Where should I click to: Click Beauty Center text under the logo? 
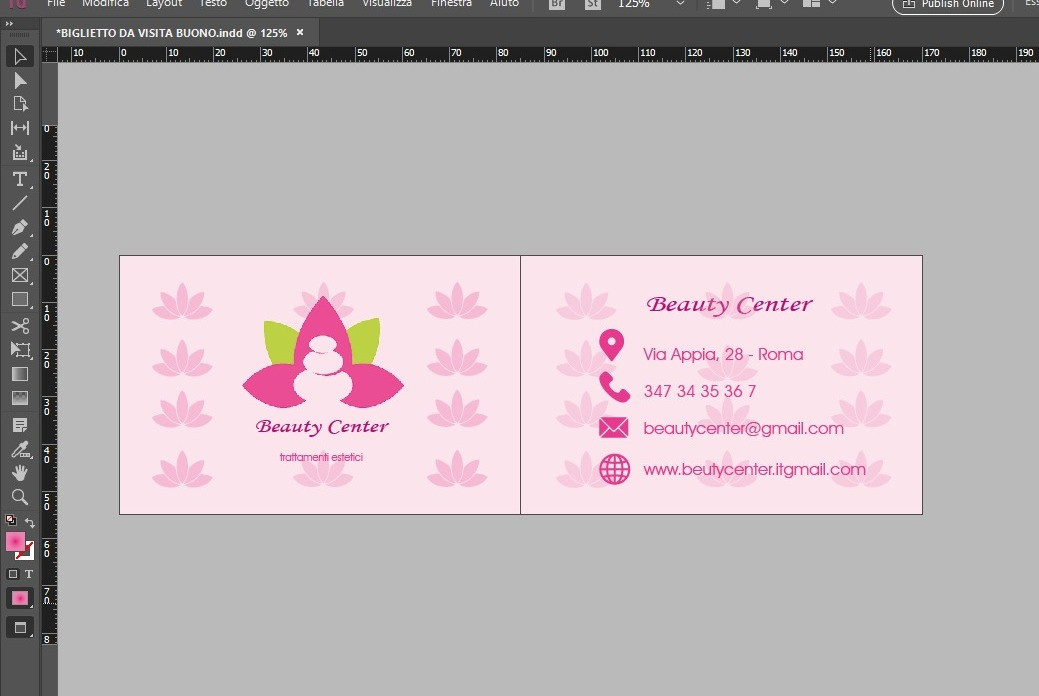322,427
